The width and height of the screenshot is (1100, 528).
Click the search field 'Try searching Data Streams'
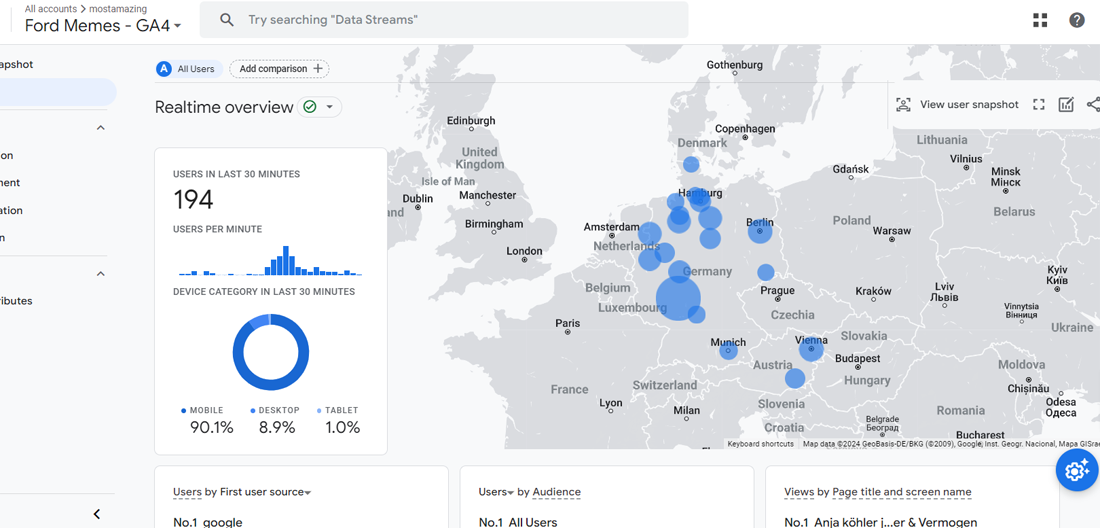444,20
